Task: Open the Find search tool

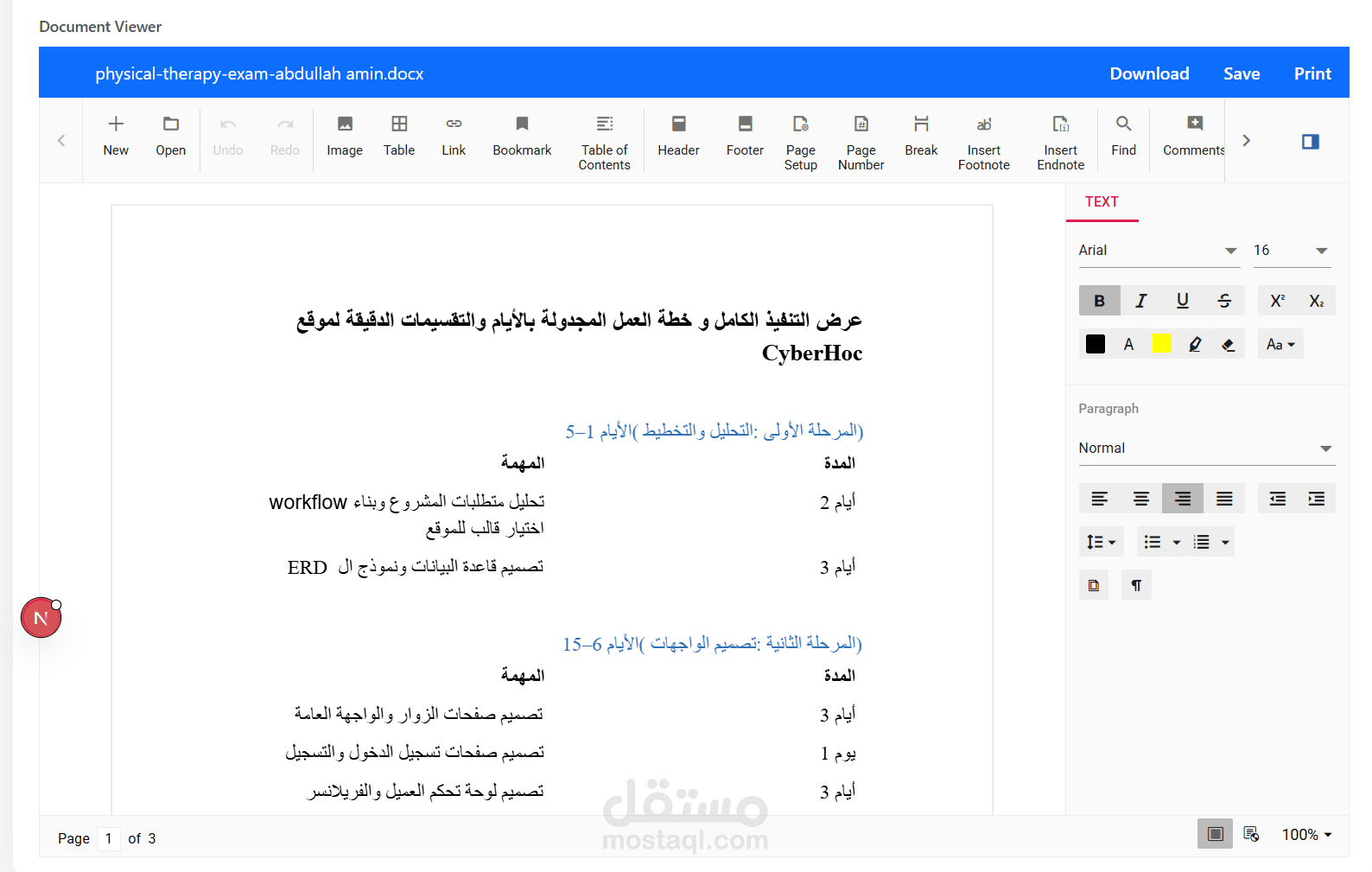Action: tap(1124, 137)
